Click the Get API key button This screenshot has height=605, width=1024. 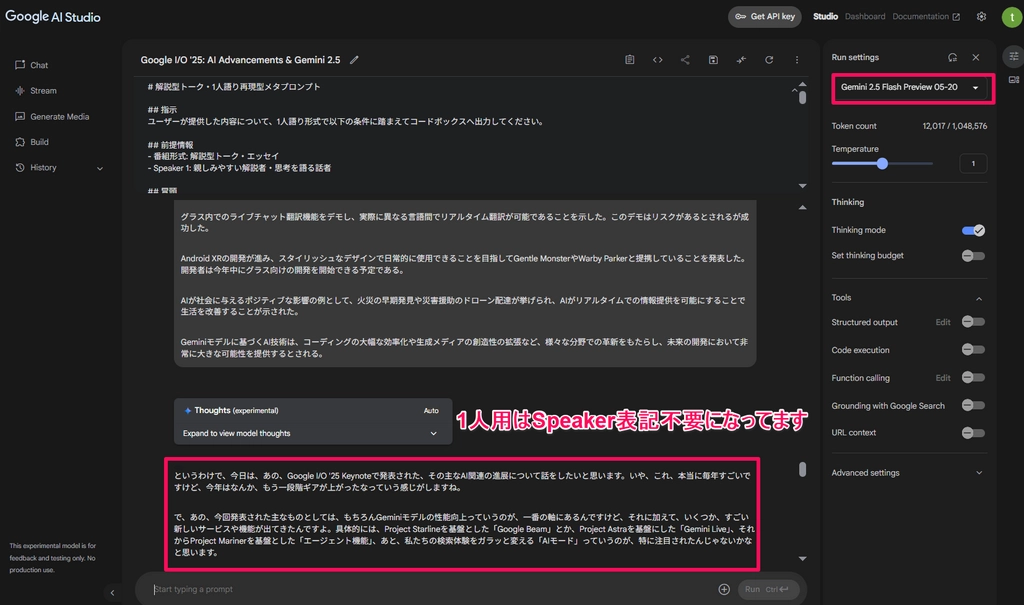click(765, 17)
